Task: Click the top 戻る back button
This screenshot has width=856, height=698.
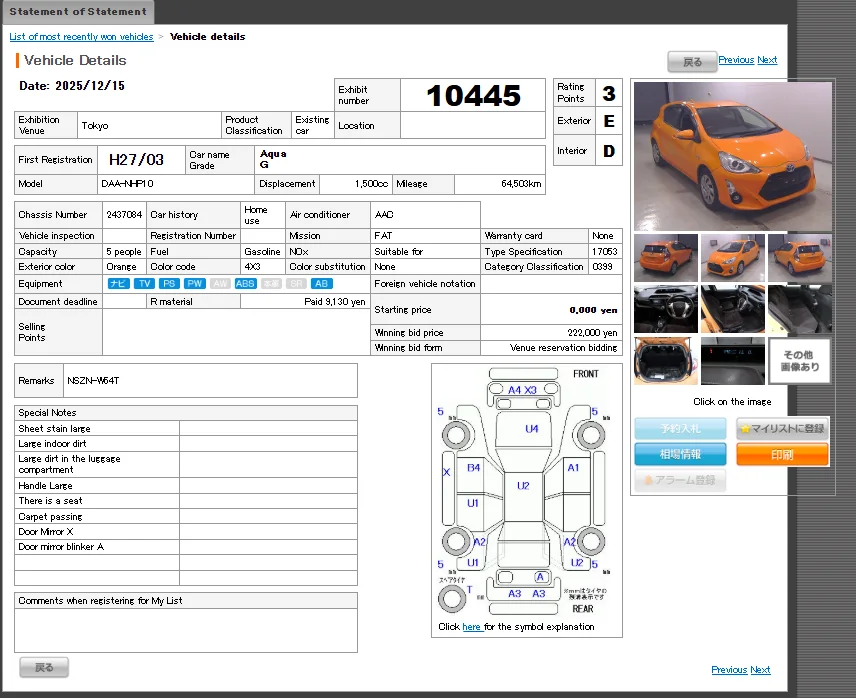Action: click(x=692, y=62)
